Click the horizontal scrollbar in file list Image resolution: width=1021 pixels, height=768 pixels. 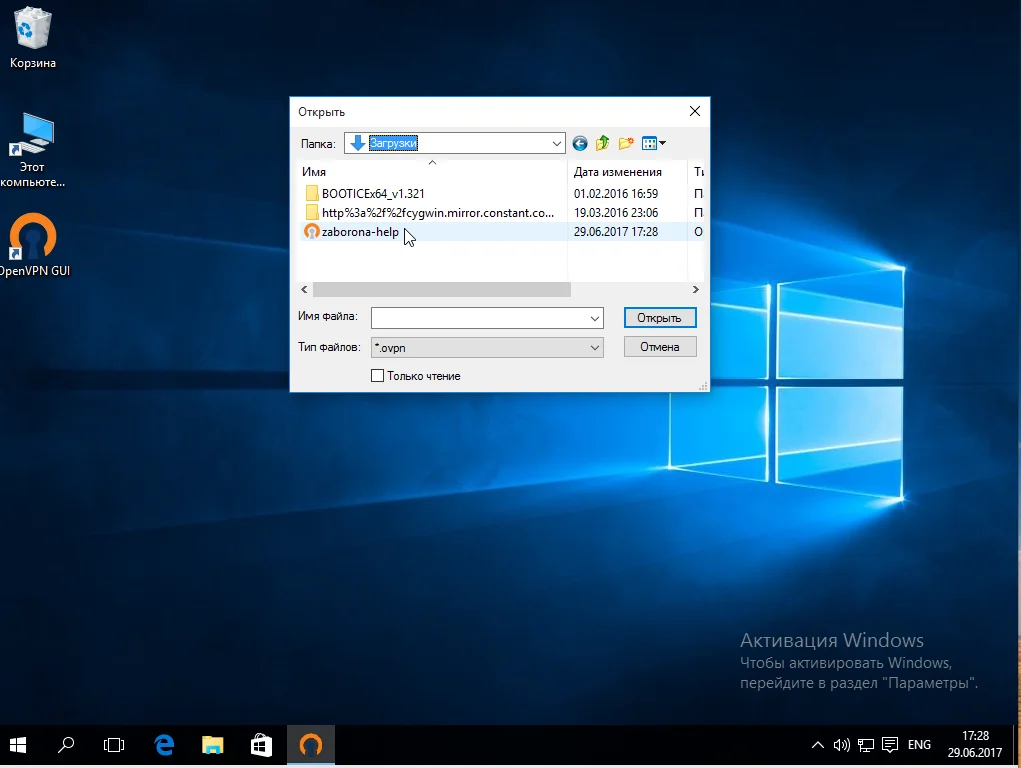click(440, 289)
